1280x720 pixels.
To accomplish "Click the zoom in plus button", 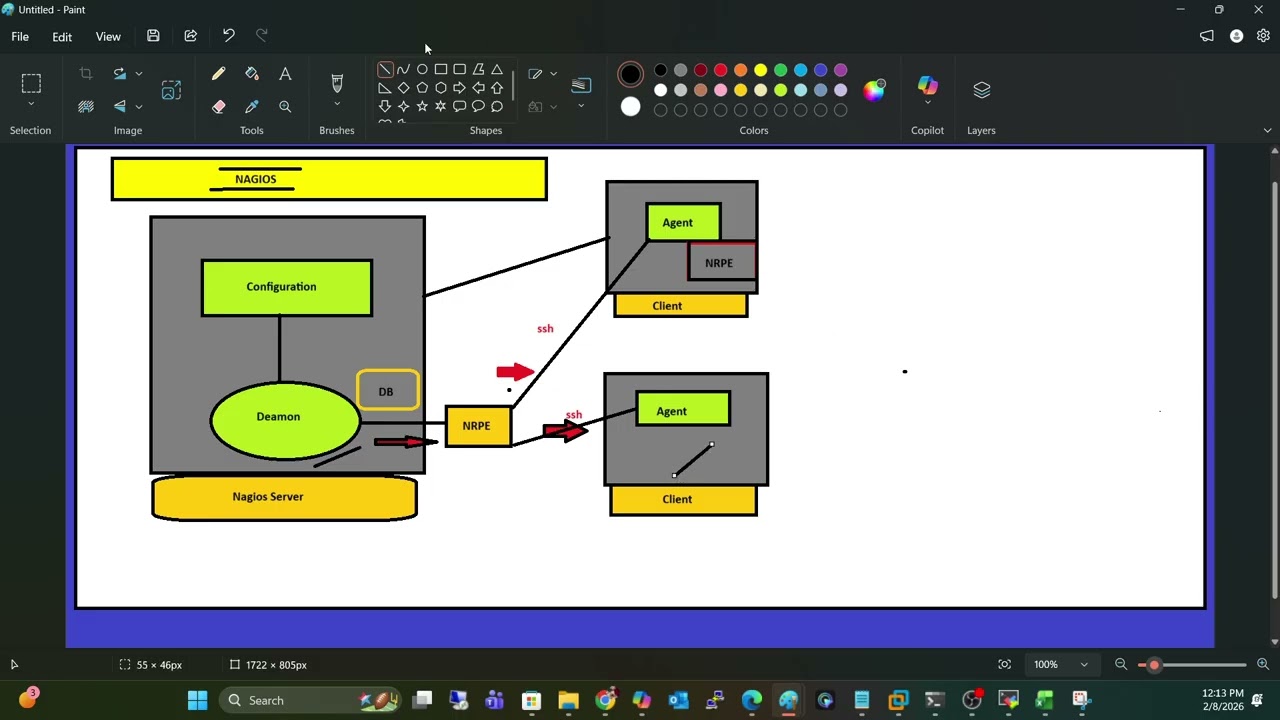I will coord(1263,665).
